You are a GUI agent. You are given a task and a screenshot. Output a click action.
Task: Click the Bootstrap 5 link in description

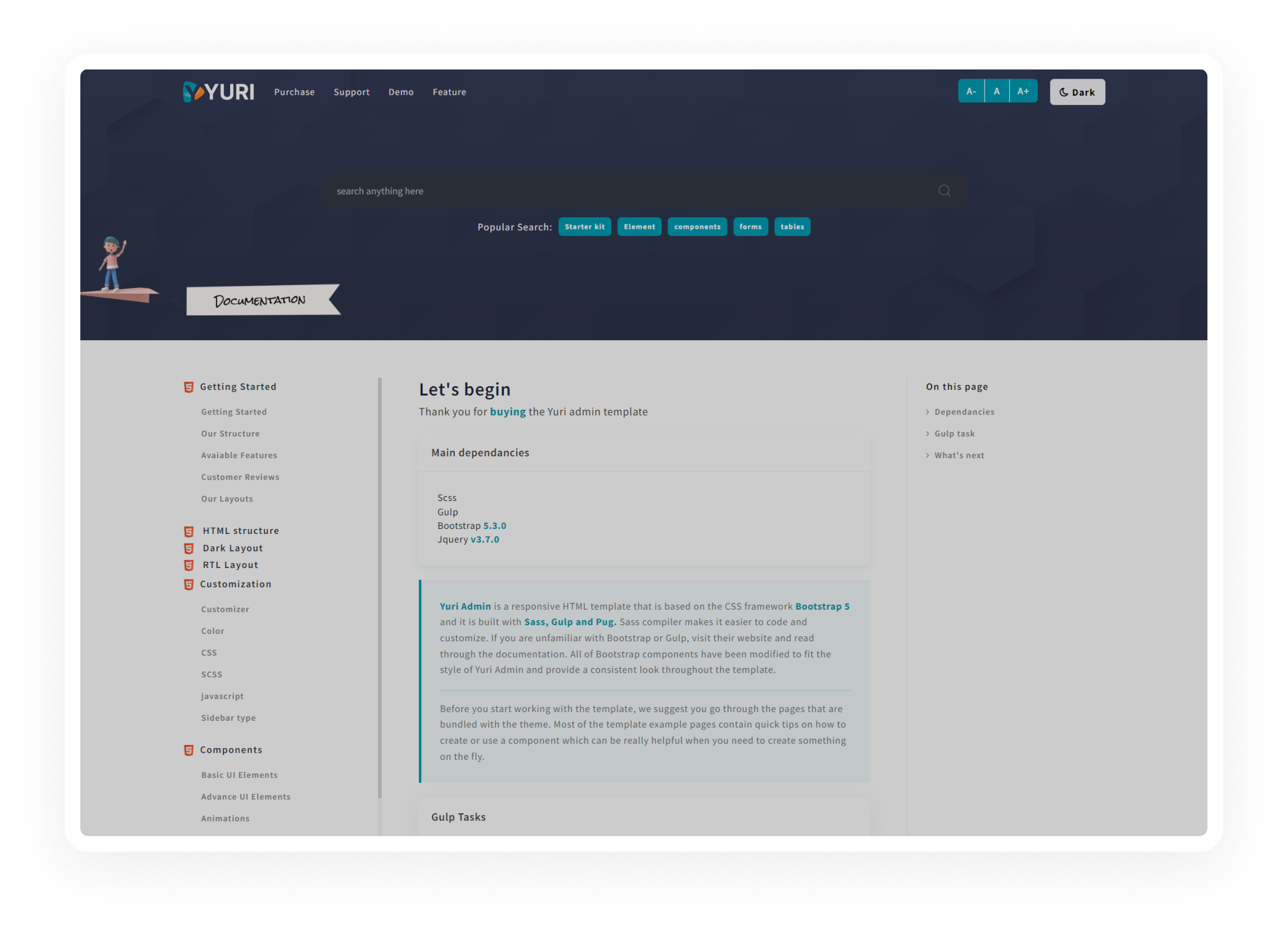click(822, 607)
